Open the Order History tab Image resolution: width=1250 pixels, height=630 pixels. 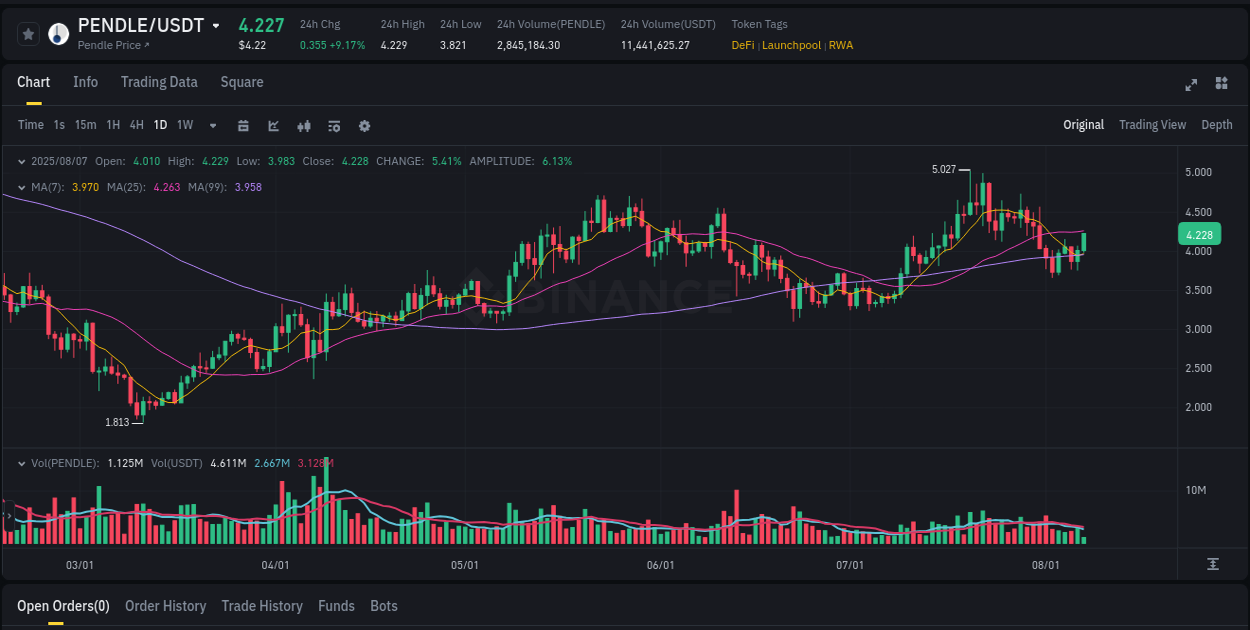[x=165, y=606]
